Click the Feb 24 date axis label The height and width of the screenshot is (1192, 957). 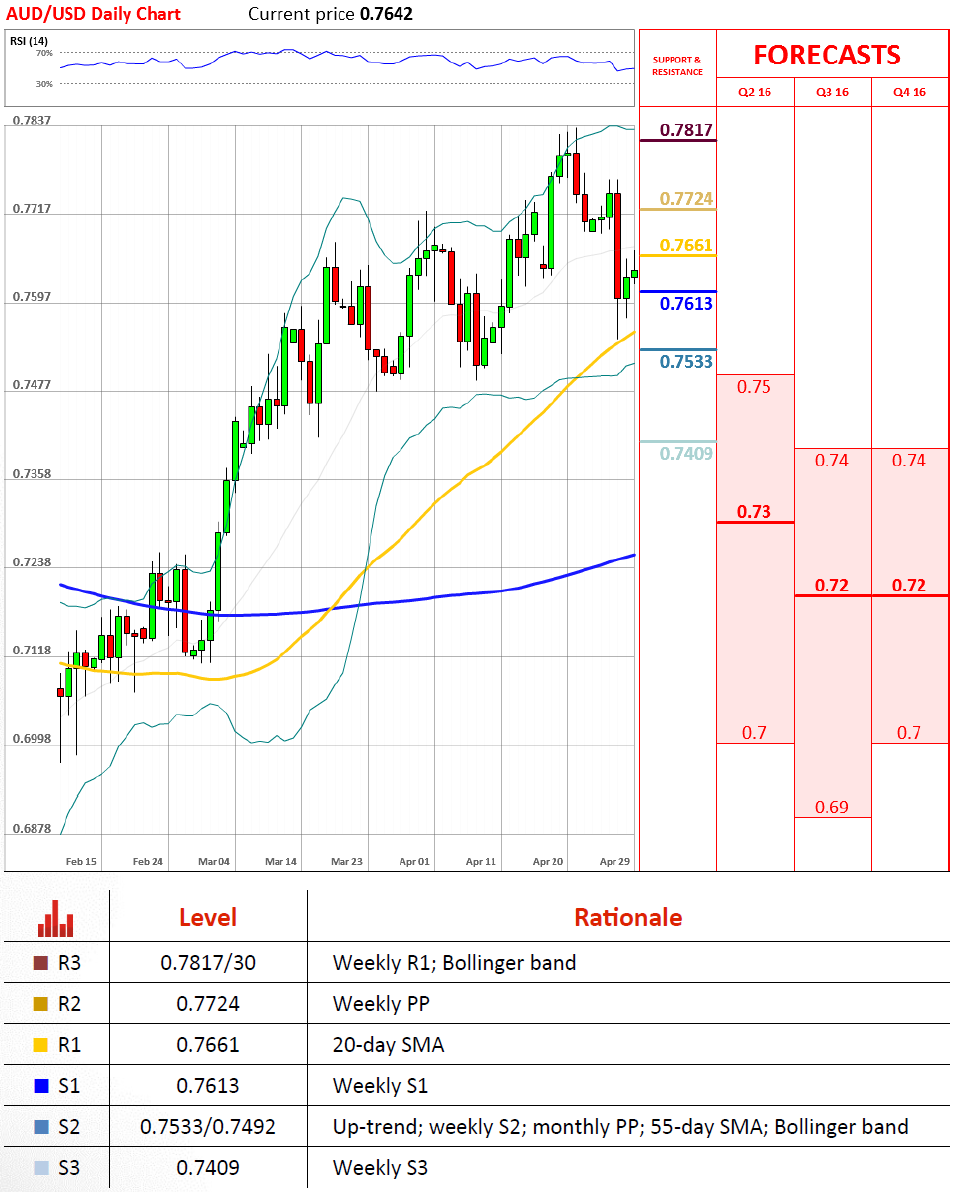(147, 862)
